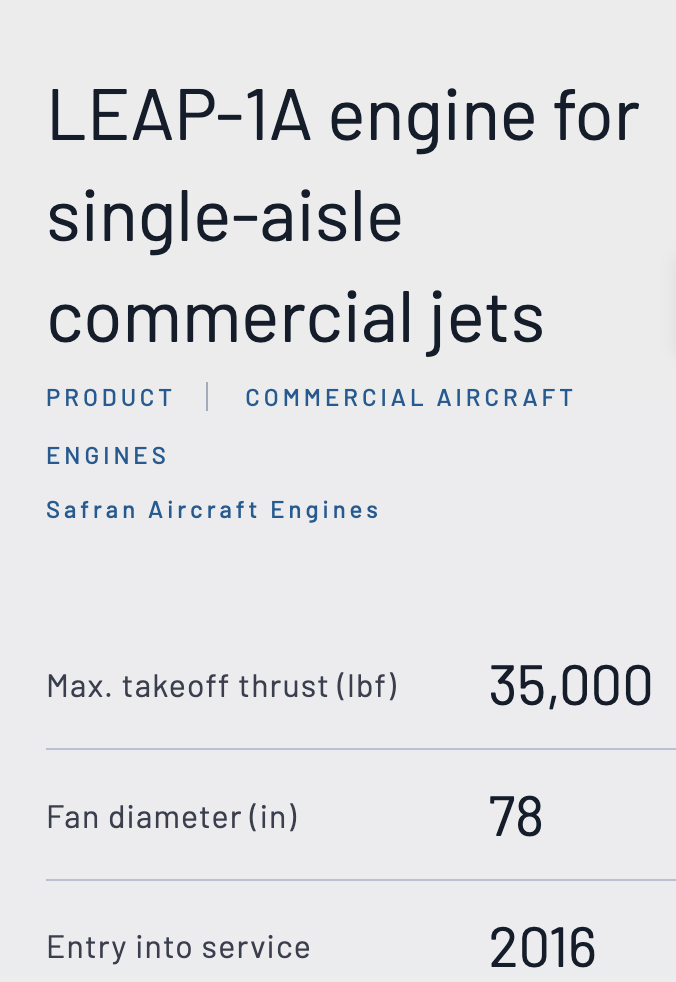Select the Fan diameter (in) label
Viewport: 676px width, 982px height.
pos(172,817)
